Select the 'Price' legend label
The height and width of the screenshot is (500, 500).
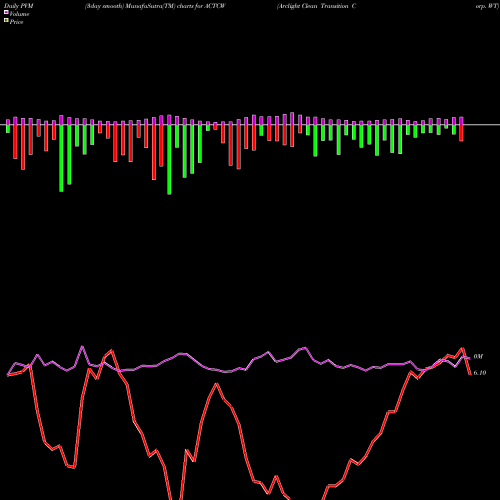pyautogui.click(x=16, y=22)
